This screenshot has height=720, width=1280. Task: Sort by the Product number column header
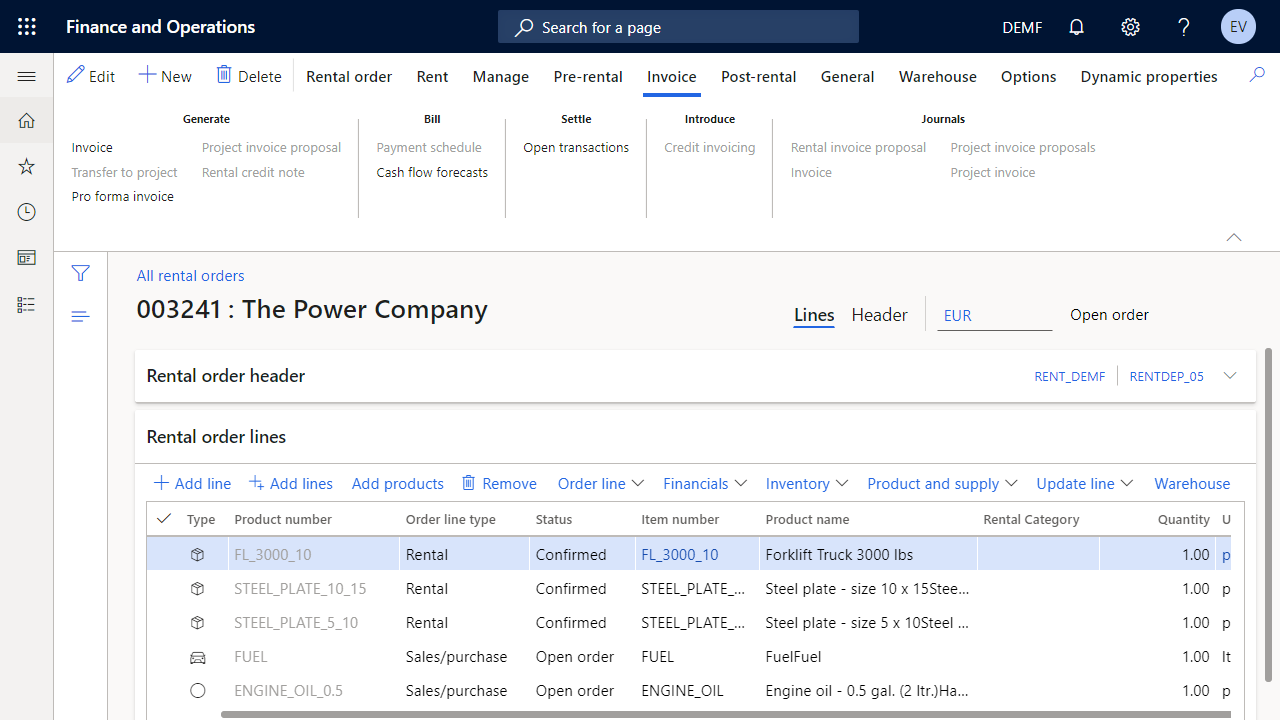pyautogui.click(x=283, y=519)
